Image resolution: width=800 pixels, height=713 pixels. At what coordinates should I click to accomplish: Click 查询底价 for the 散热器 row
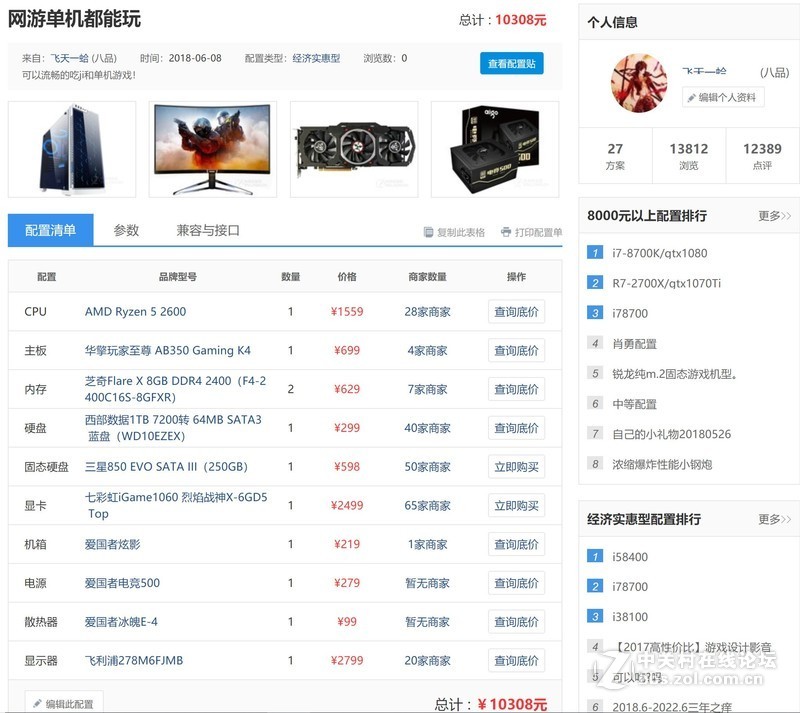tap(516, 622)
